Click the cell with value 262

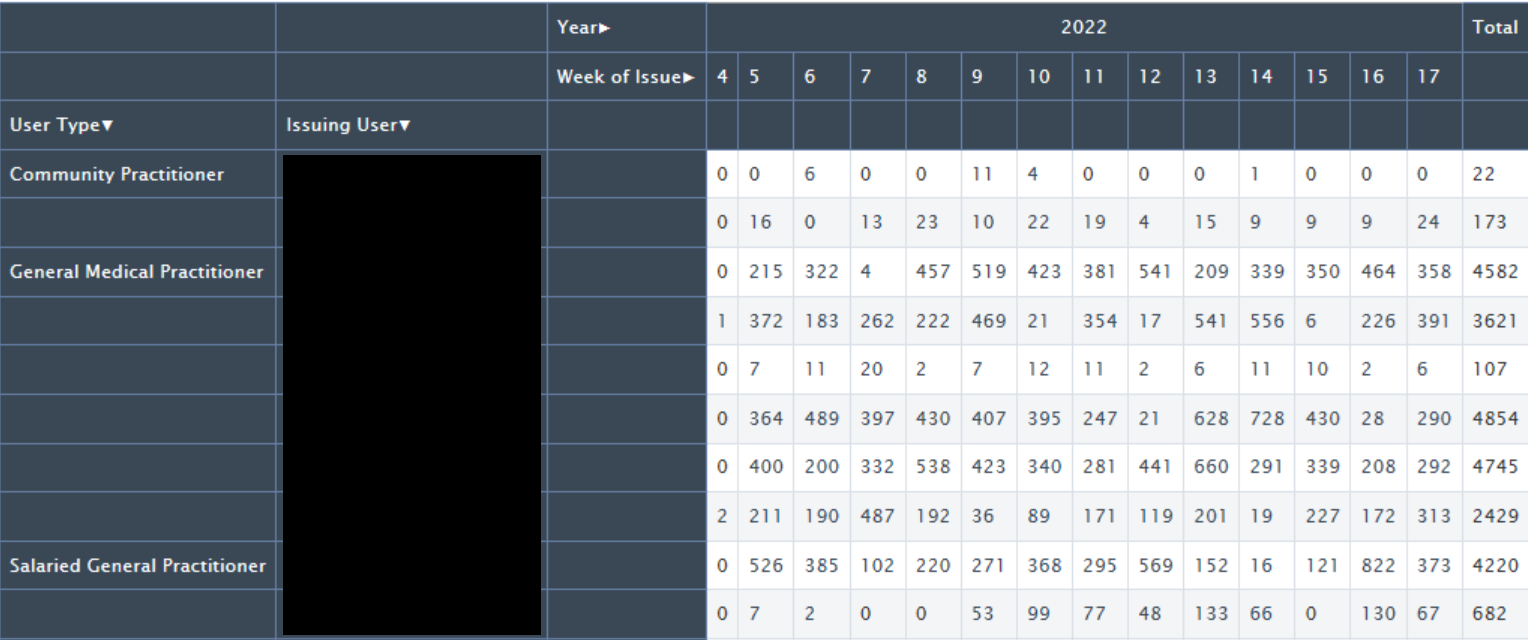point(878,321)
